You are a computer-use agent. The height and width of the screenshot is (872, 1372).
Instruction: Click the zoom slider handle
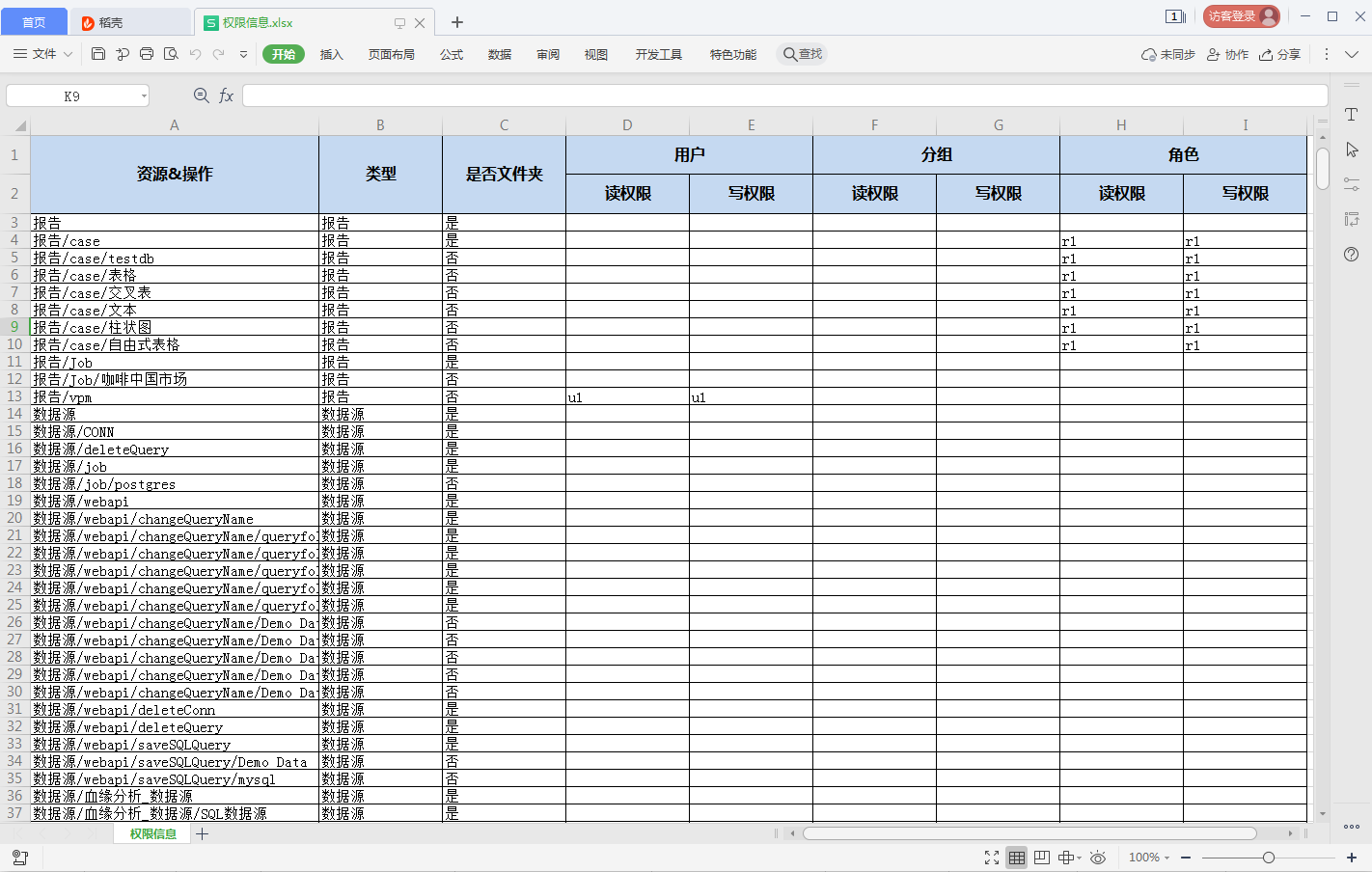point(1269,858)
